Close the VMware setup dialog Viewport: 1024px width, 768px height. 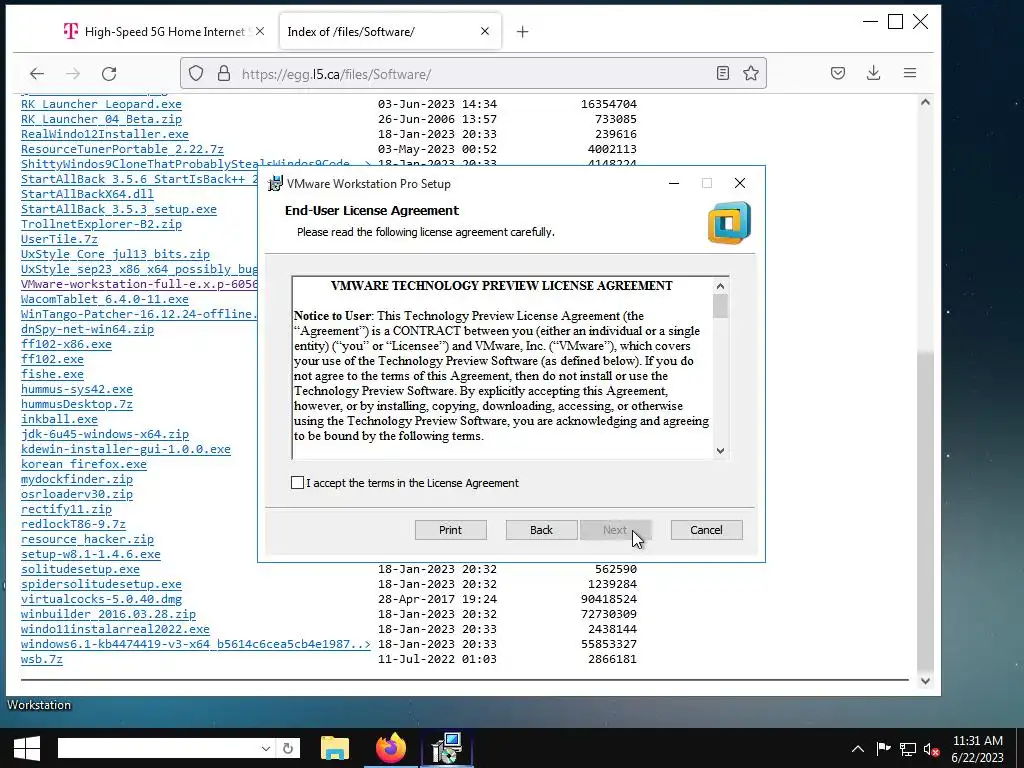(739, 184)
